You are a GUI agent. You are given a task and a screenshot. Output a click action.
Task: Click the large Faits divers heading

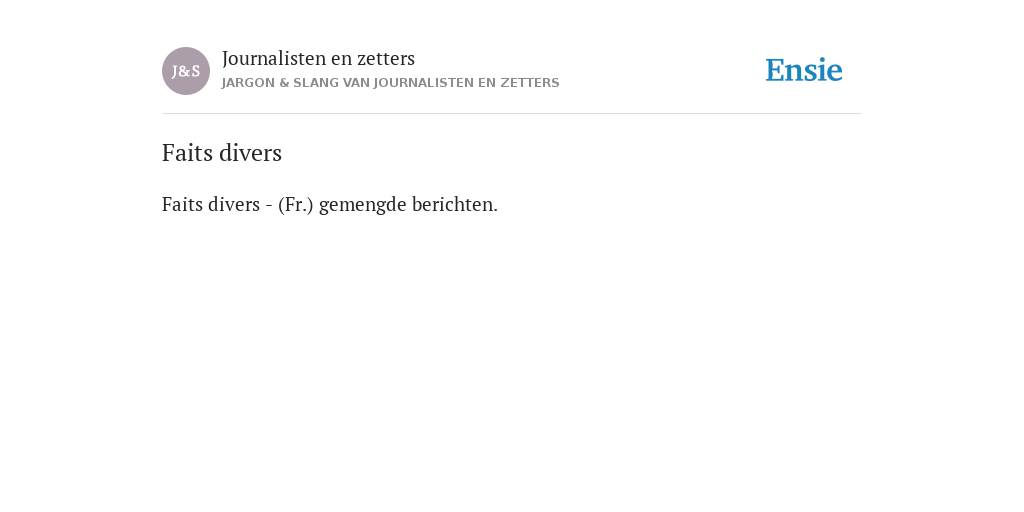(222, 153)
